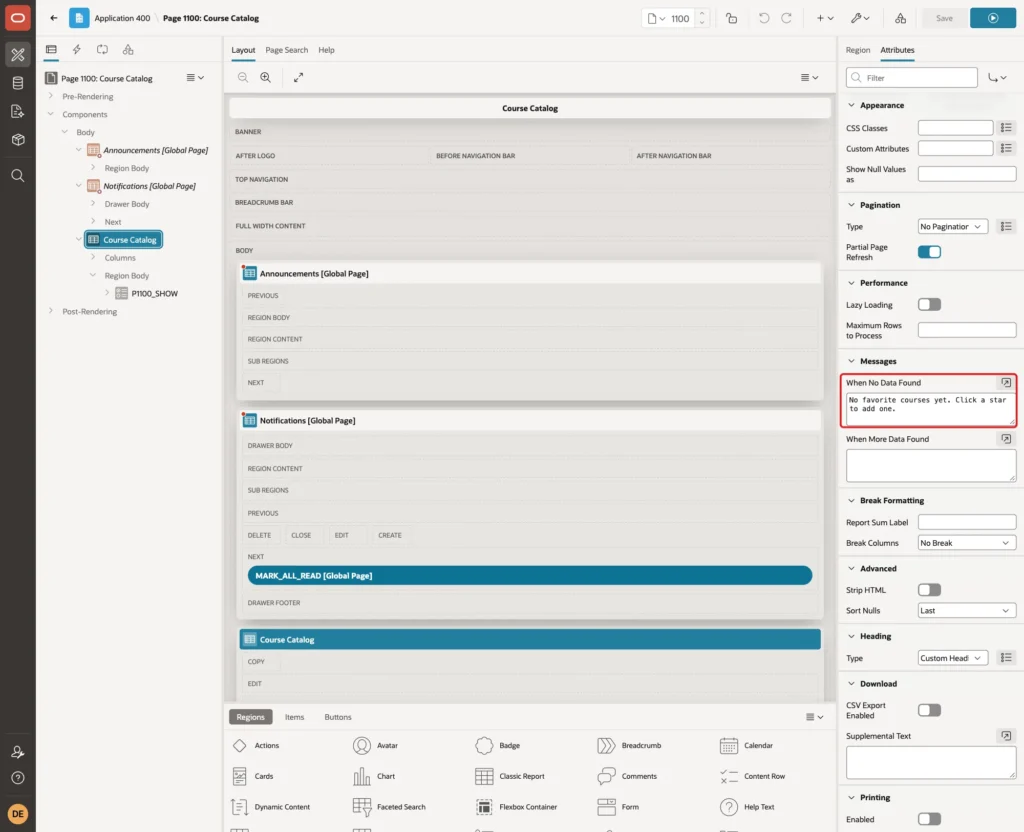The image size is (1024, 832).
Task: Click the MARK_ALL_READ [Global Page] button
Action: pos(530,575)
